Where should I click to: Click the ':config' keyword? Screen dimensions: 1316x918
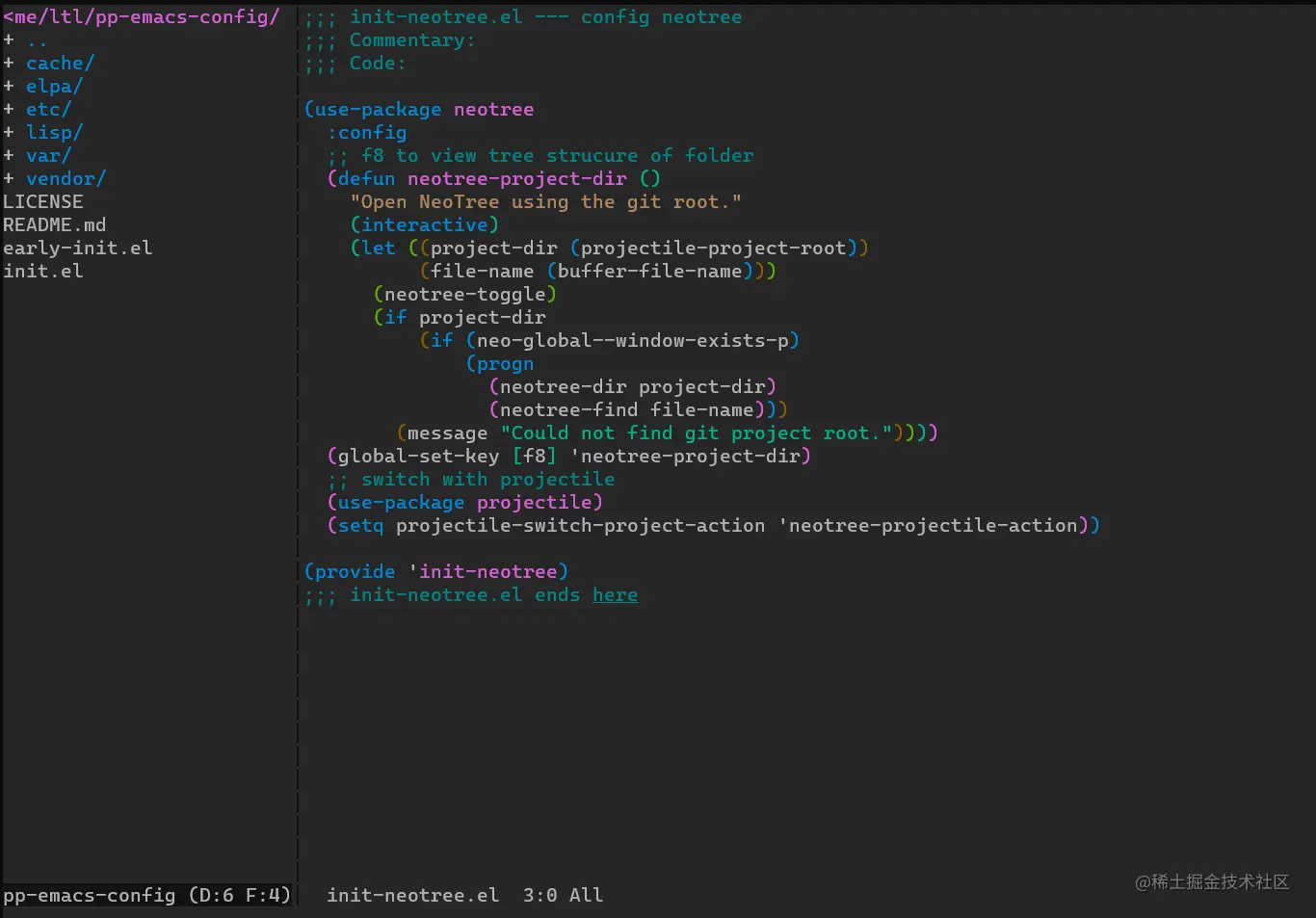pyautogui.click(x=366, y=132)
